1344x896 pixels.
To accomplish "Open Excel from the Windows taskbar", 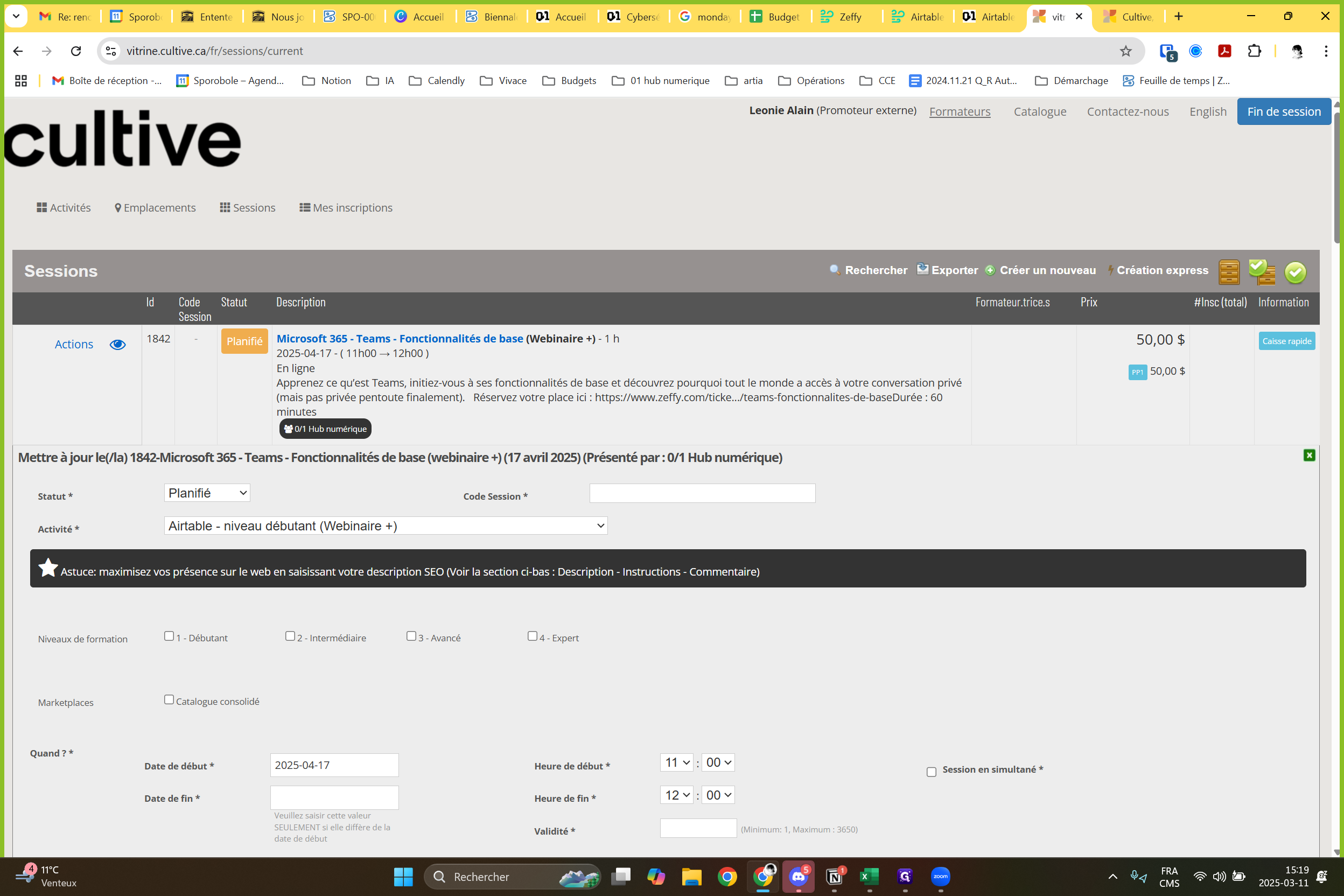I will click(x=869, y=877).
